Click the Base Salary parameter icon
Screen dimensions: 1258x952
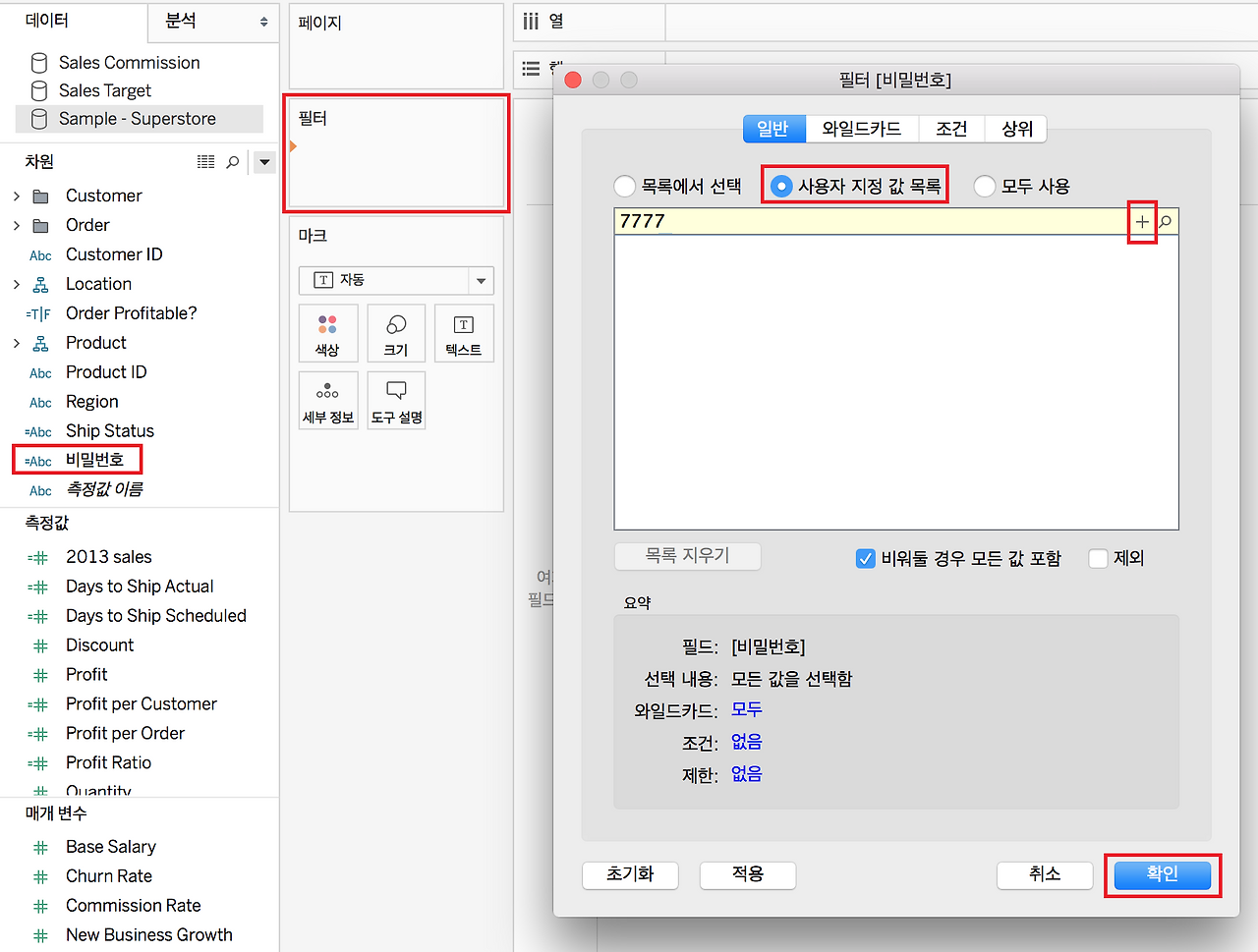[40, 847]
